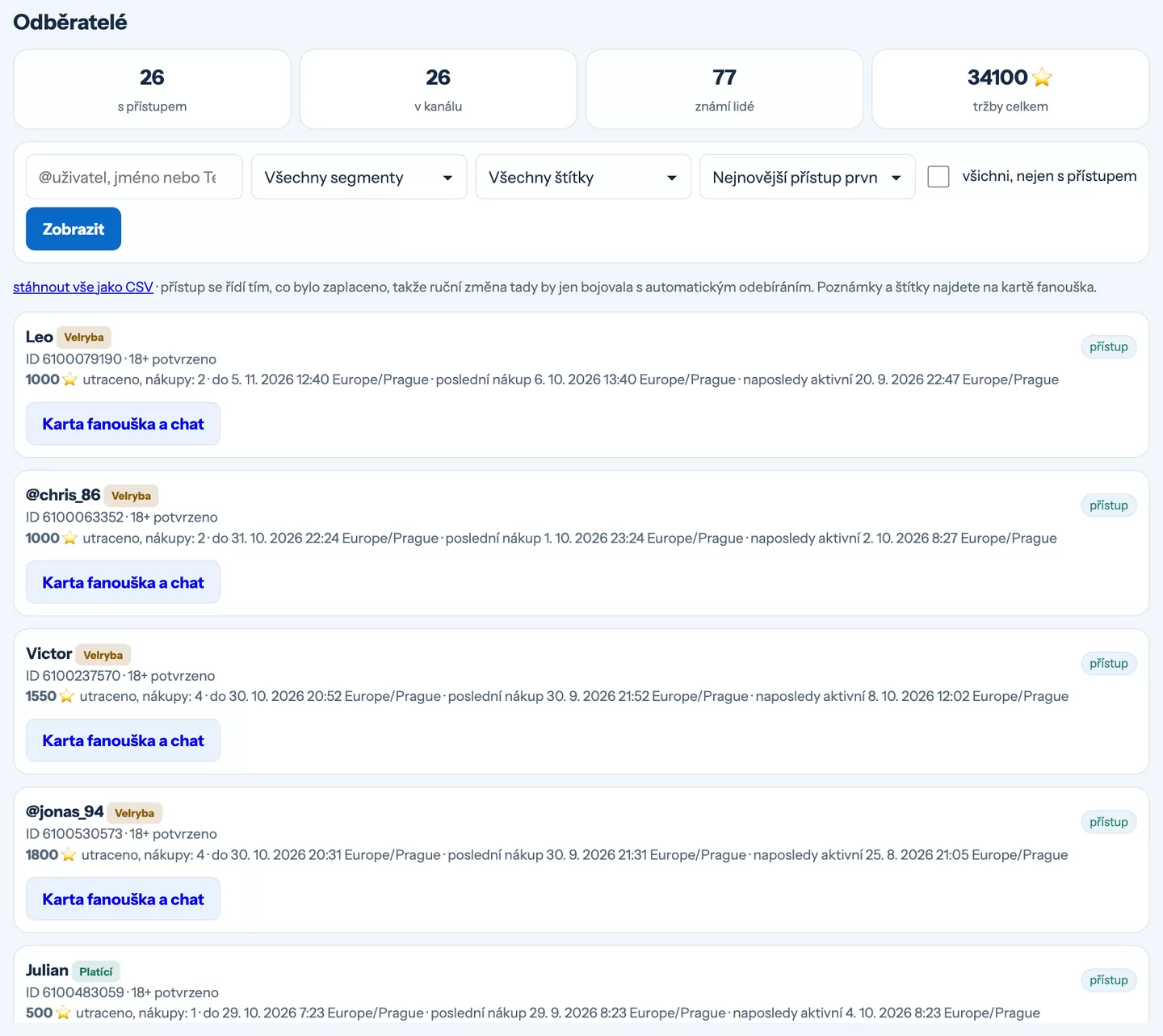Open the 'Všechny segmenty' dropdown
The width and height of the screenshot is (1163, 1036).
point(359,177)
